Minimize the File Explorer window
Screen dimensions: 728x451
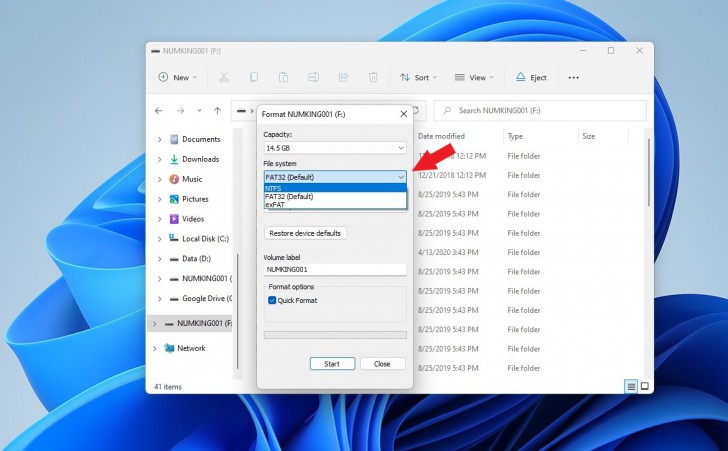[x=584, y=50]
